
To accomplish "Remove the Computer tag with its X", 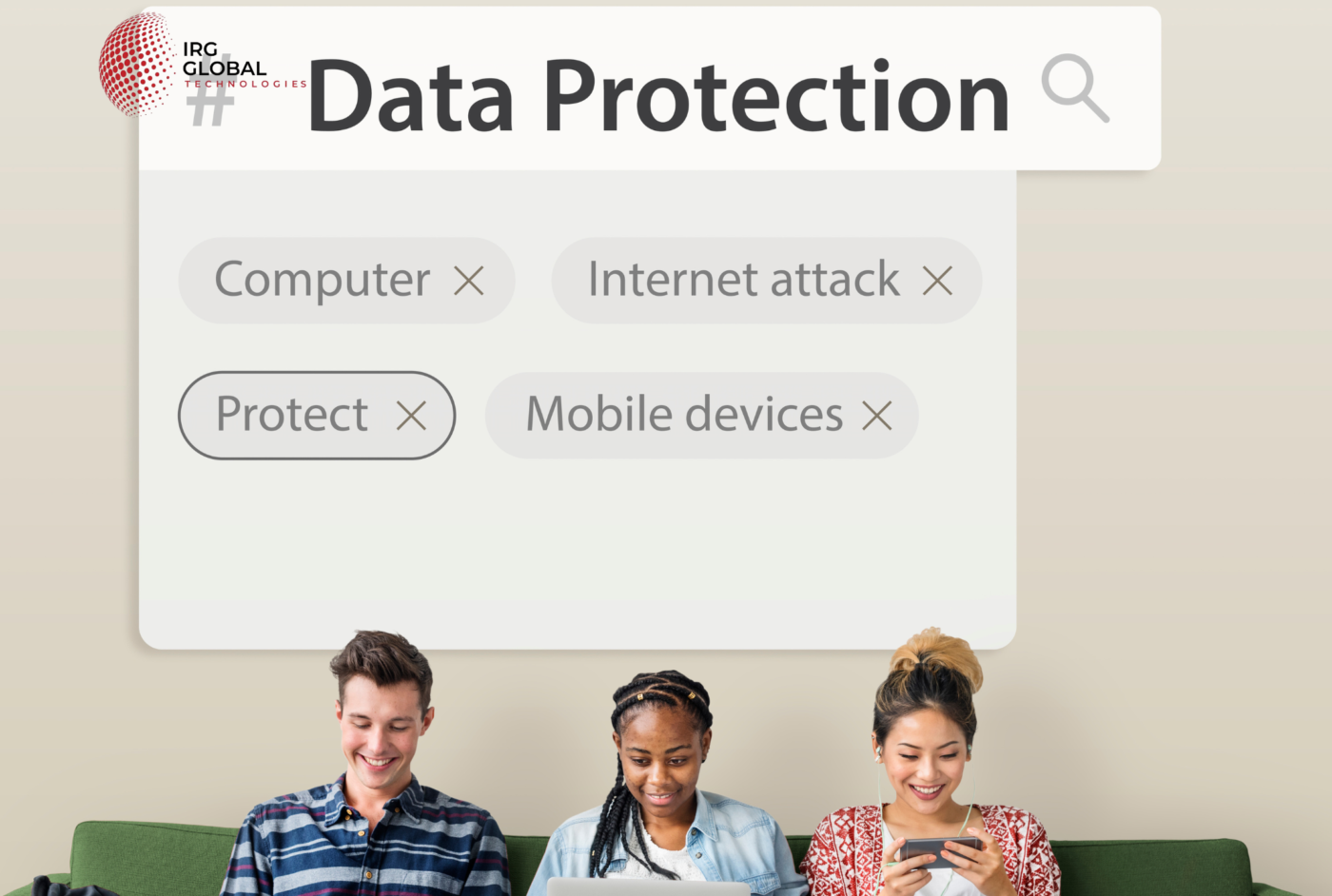I will point(469,281).
